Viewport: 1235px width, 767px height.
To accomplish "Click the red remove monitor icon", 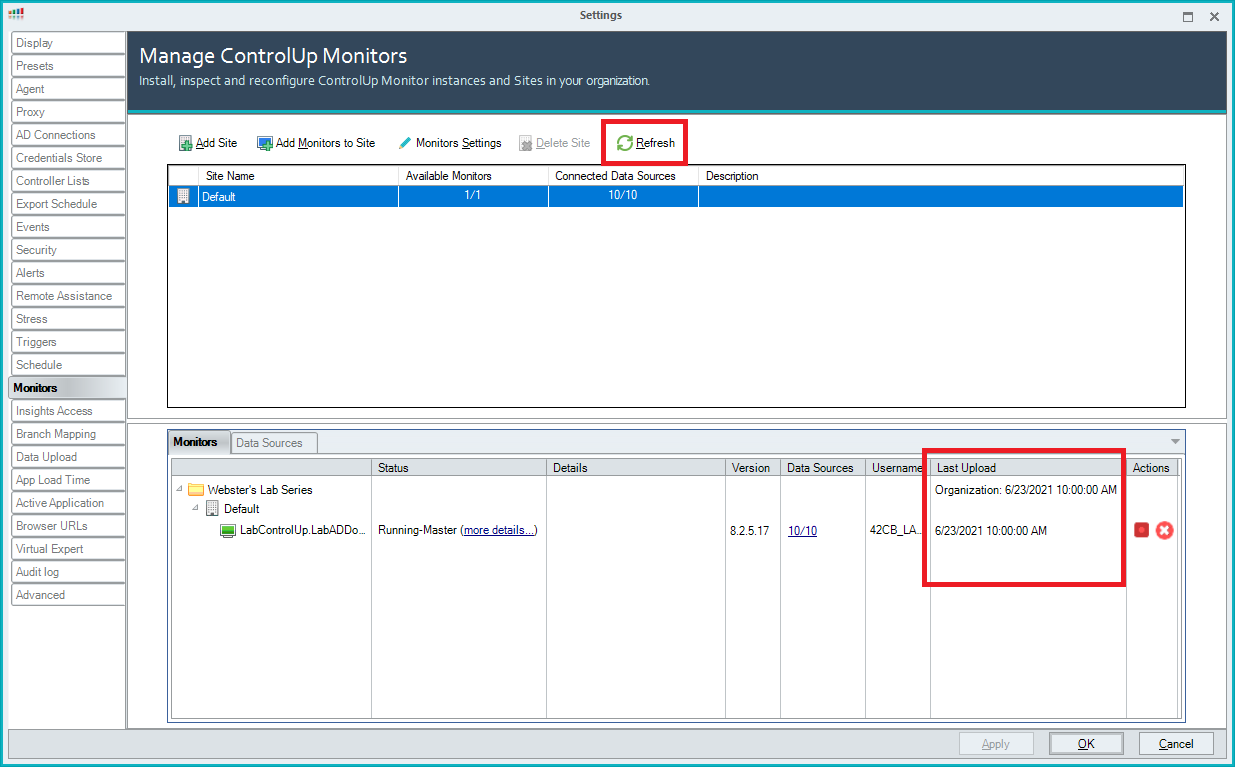I will (1164, 530).
